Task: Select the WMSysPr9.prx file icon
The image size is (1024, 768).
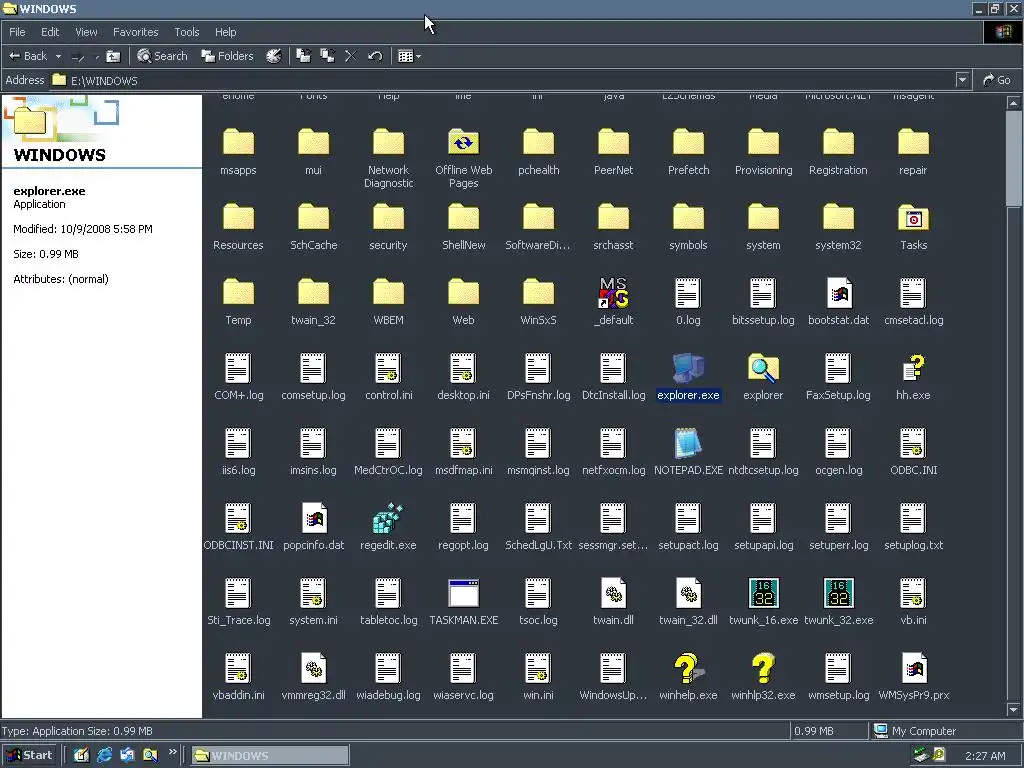Action: [x=913, y=669]
